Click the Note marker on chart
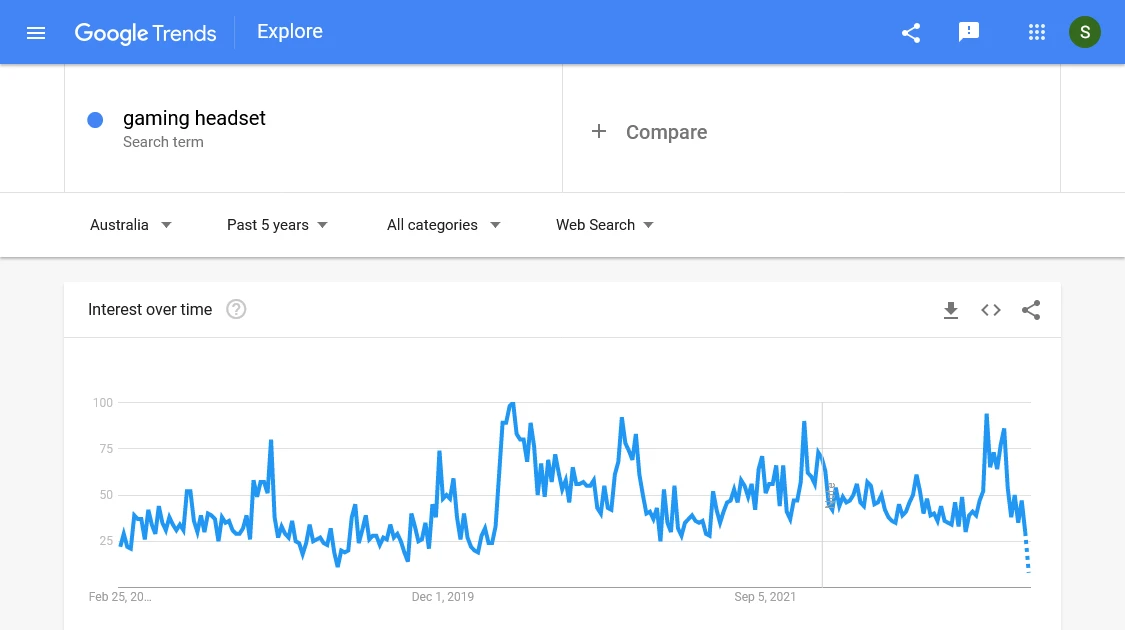 831,495
